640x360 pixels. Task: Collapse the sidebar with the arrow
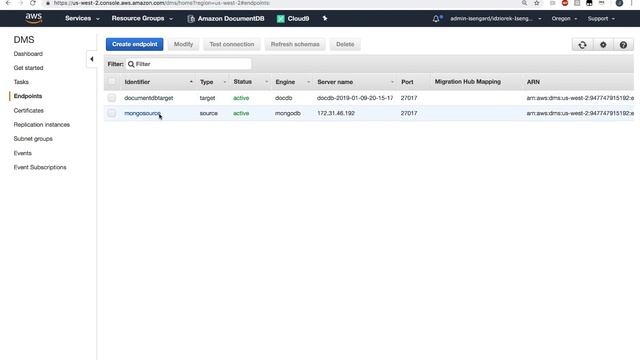pos(92,59)
